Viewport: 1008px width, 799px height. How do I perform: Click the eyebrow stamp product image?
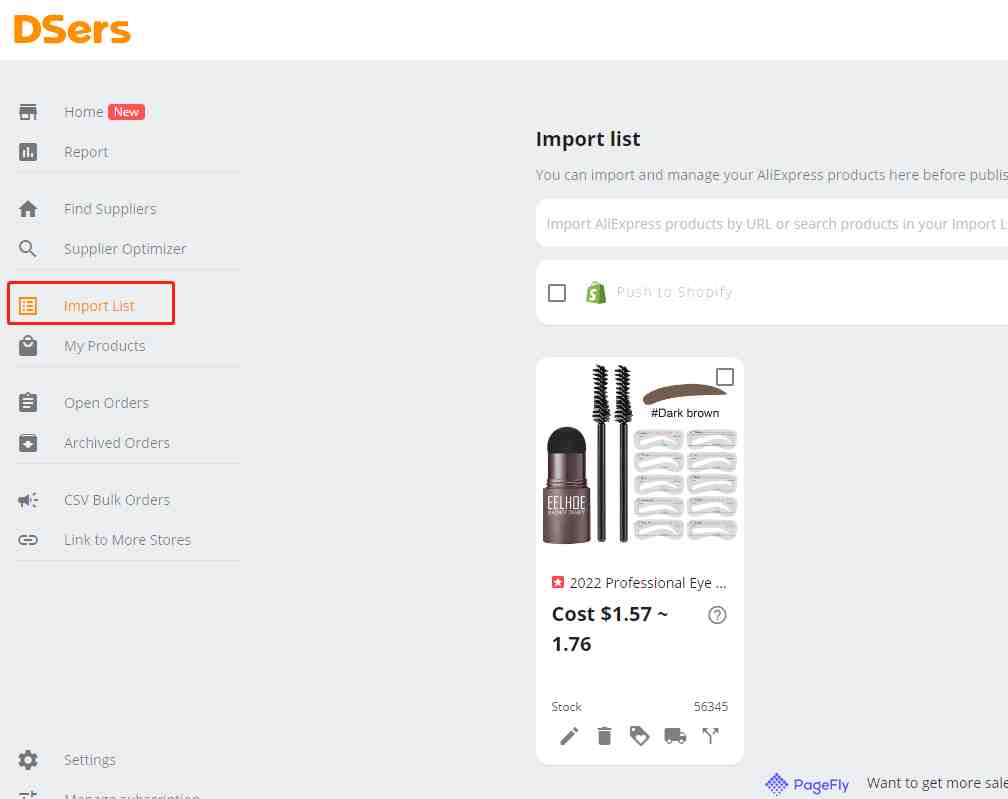(x=640, y=455)
